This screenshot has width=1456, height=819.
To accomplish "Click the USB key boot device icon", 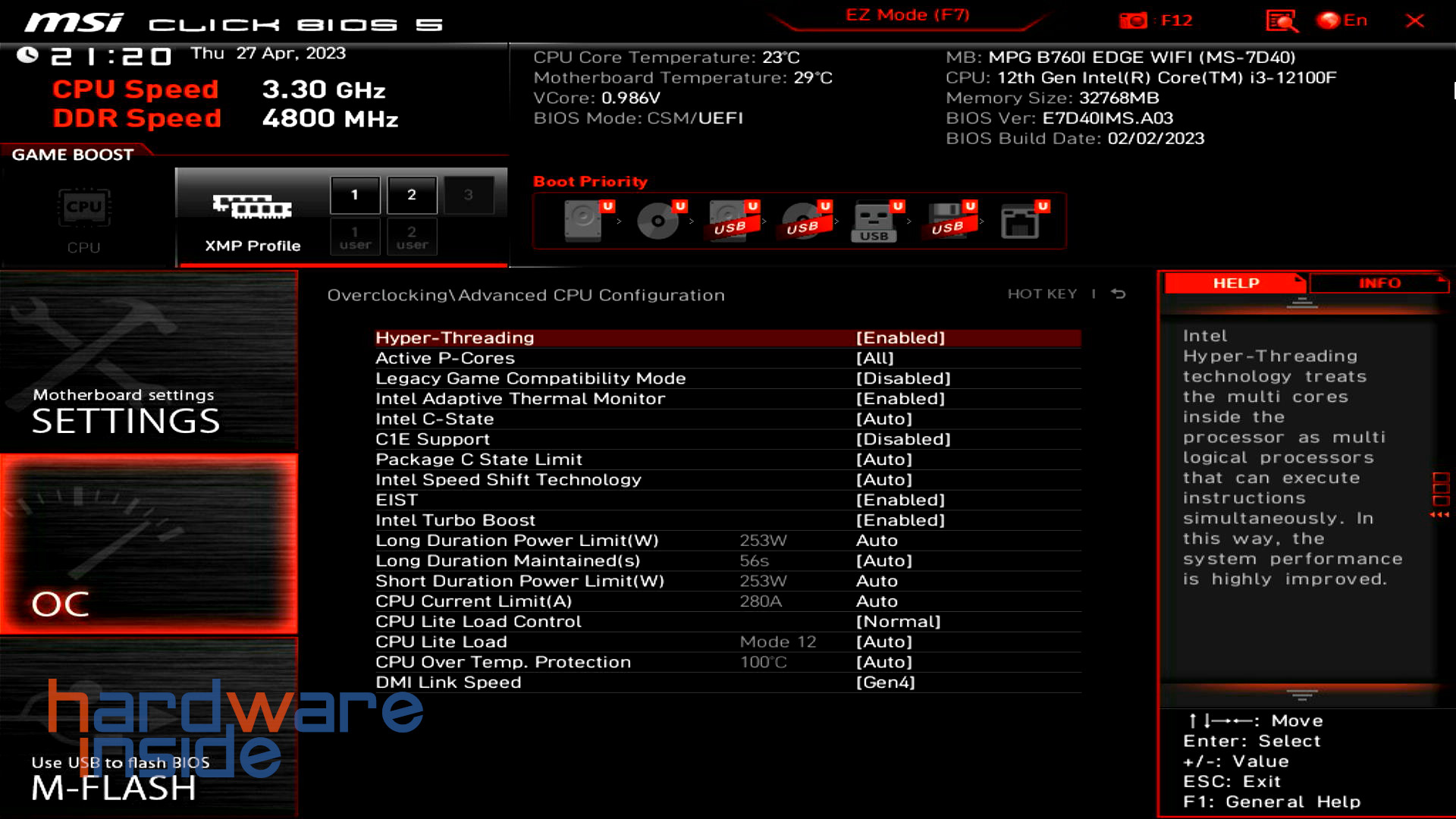I will click(x=874, y=221).
